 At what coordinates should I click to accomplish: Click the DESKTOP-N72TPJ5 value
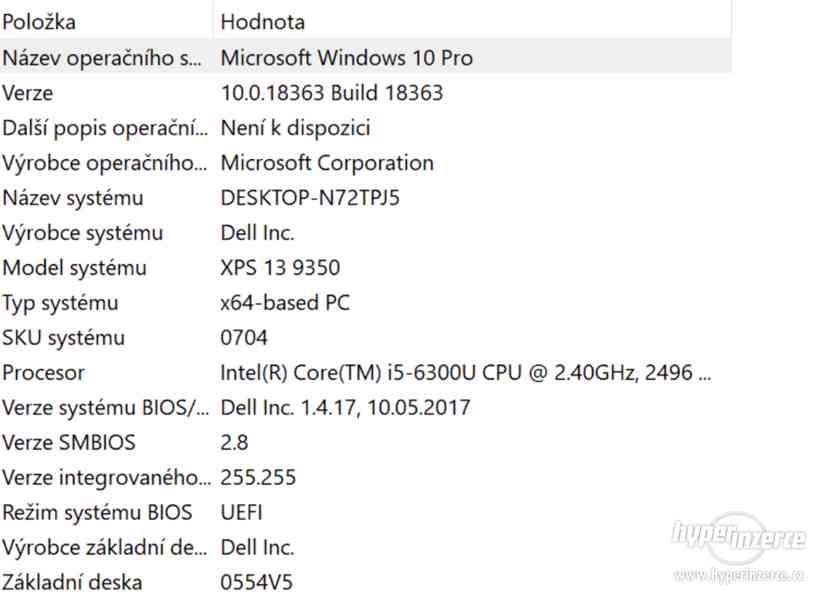(x=310, y=198)
